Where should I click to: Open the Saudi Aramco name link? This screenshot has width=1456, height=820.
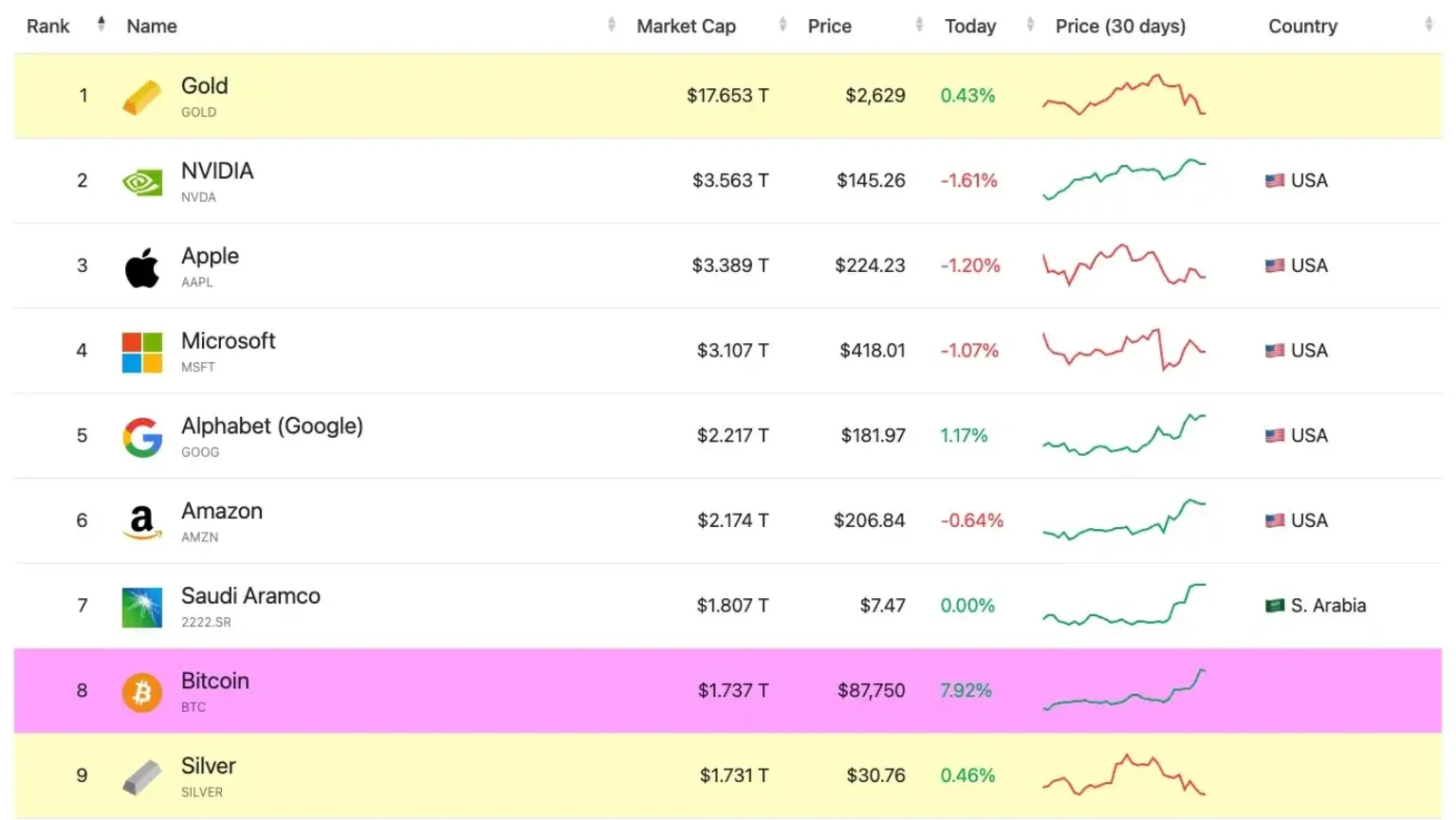(250, 596)
